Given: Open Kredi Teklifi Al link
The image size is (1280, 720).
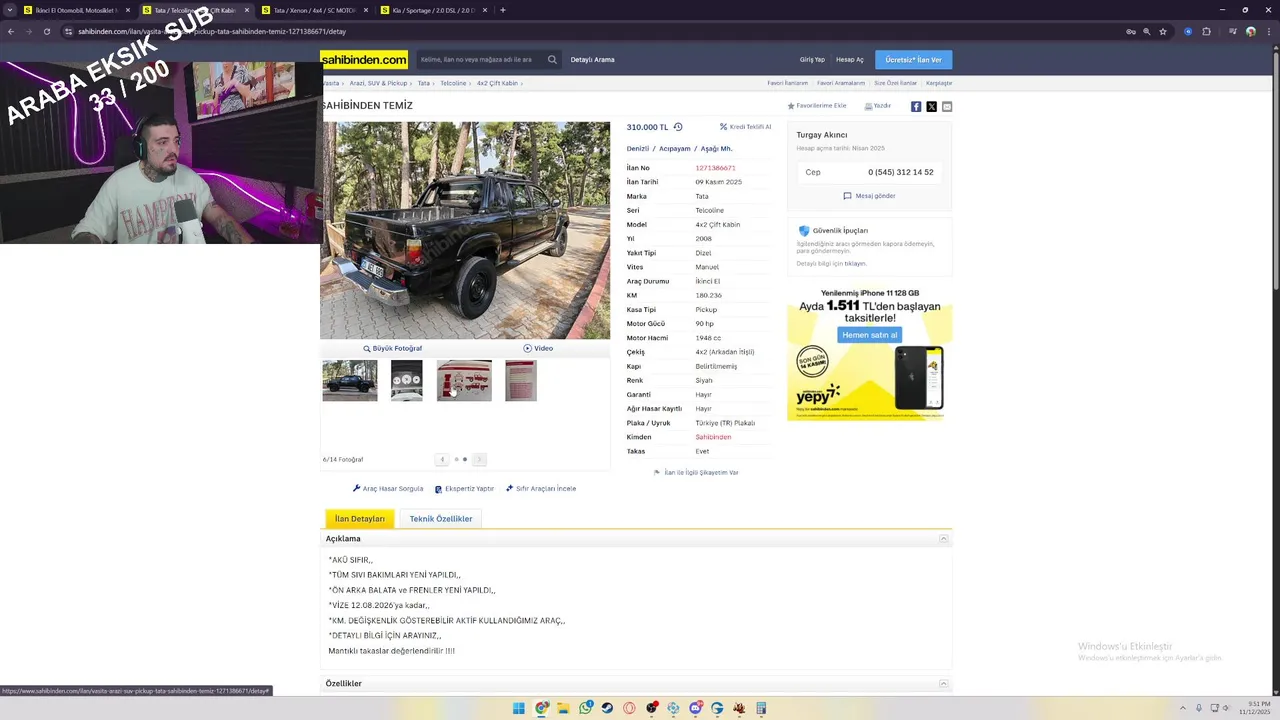Looking at the screenshot, I should pyautogui.click(x=745, y=127).
